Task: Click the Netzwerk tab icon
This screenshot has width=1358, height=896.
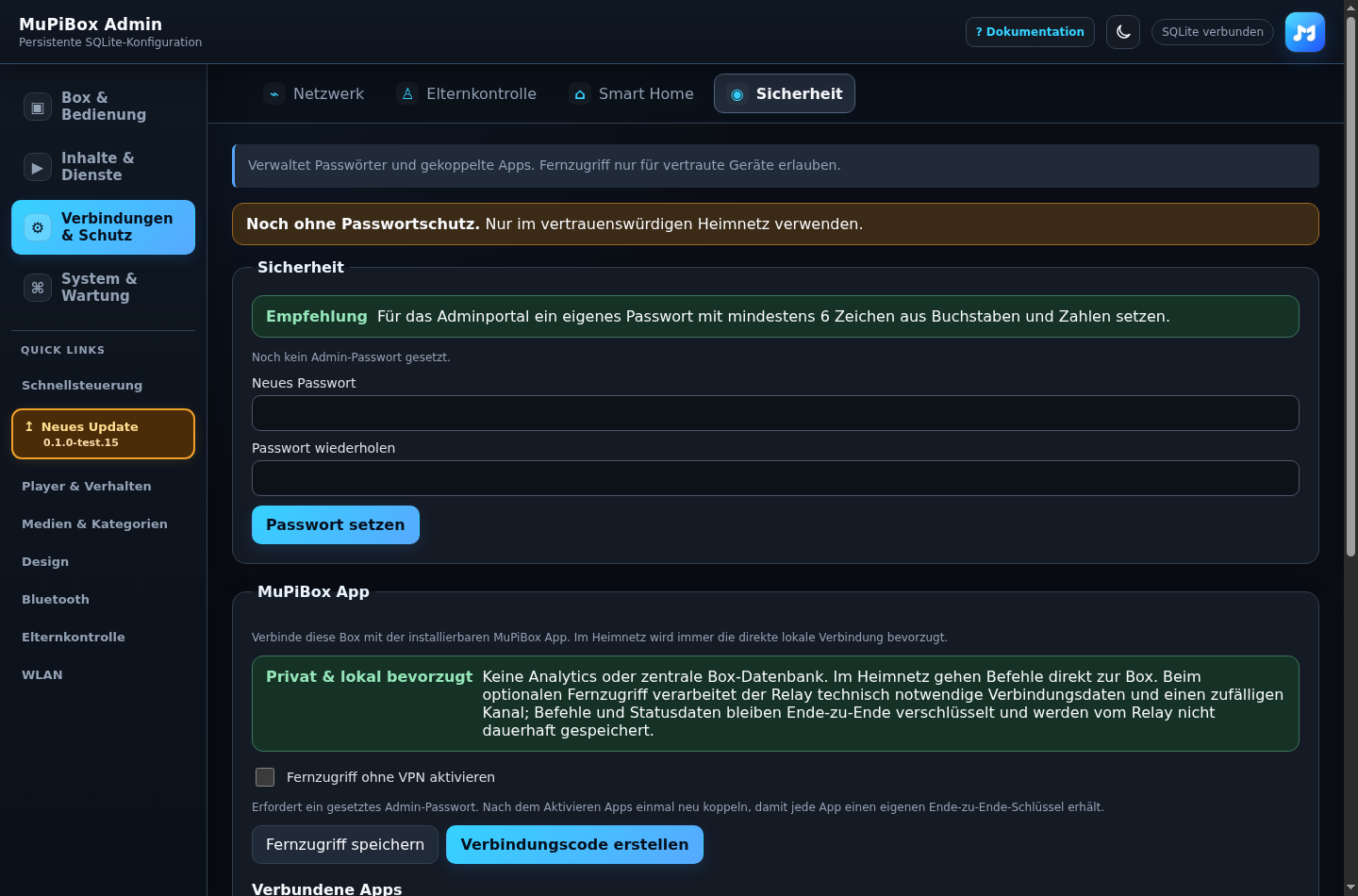Action: point(274,93)
